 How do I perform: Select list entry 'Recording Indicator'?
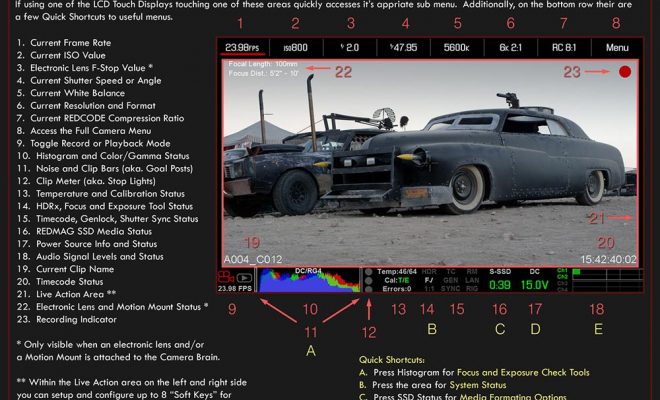(x=76, y=320)
